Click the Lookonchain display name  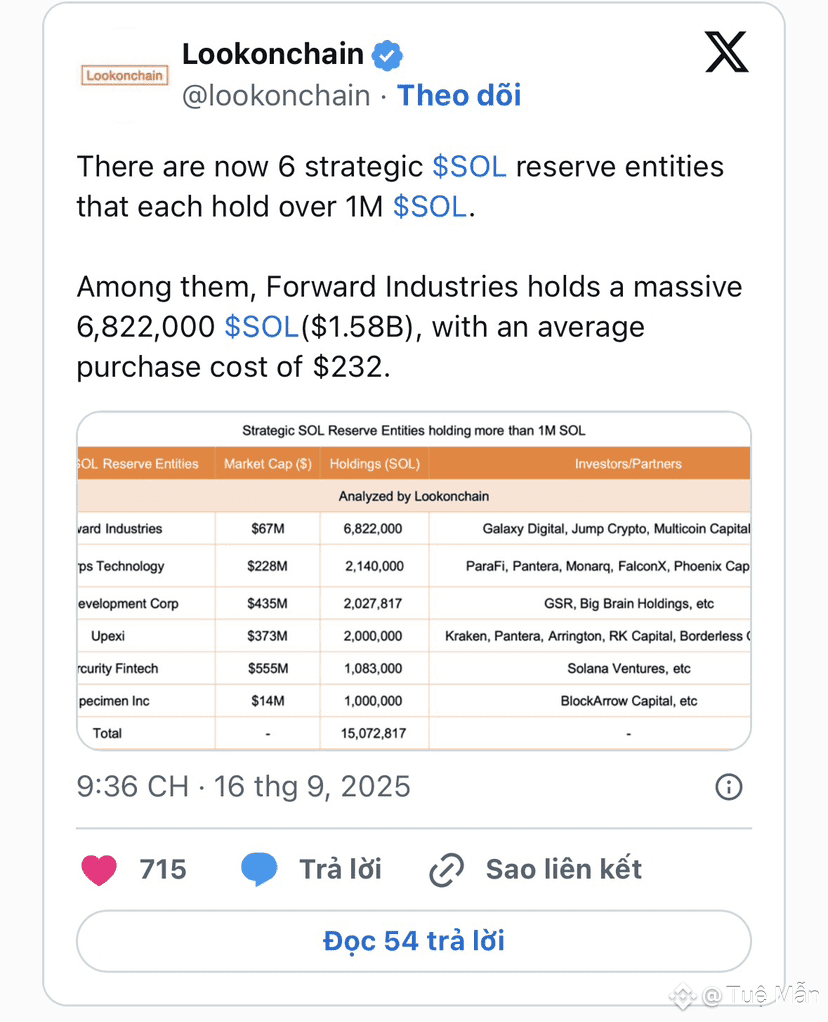pyautogui.click(x=273, y=54)
